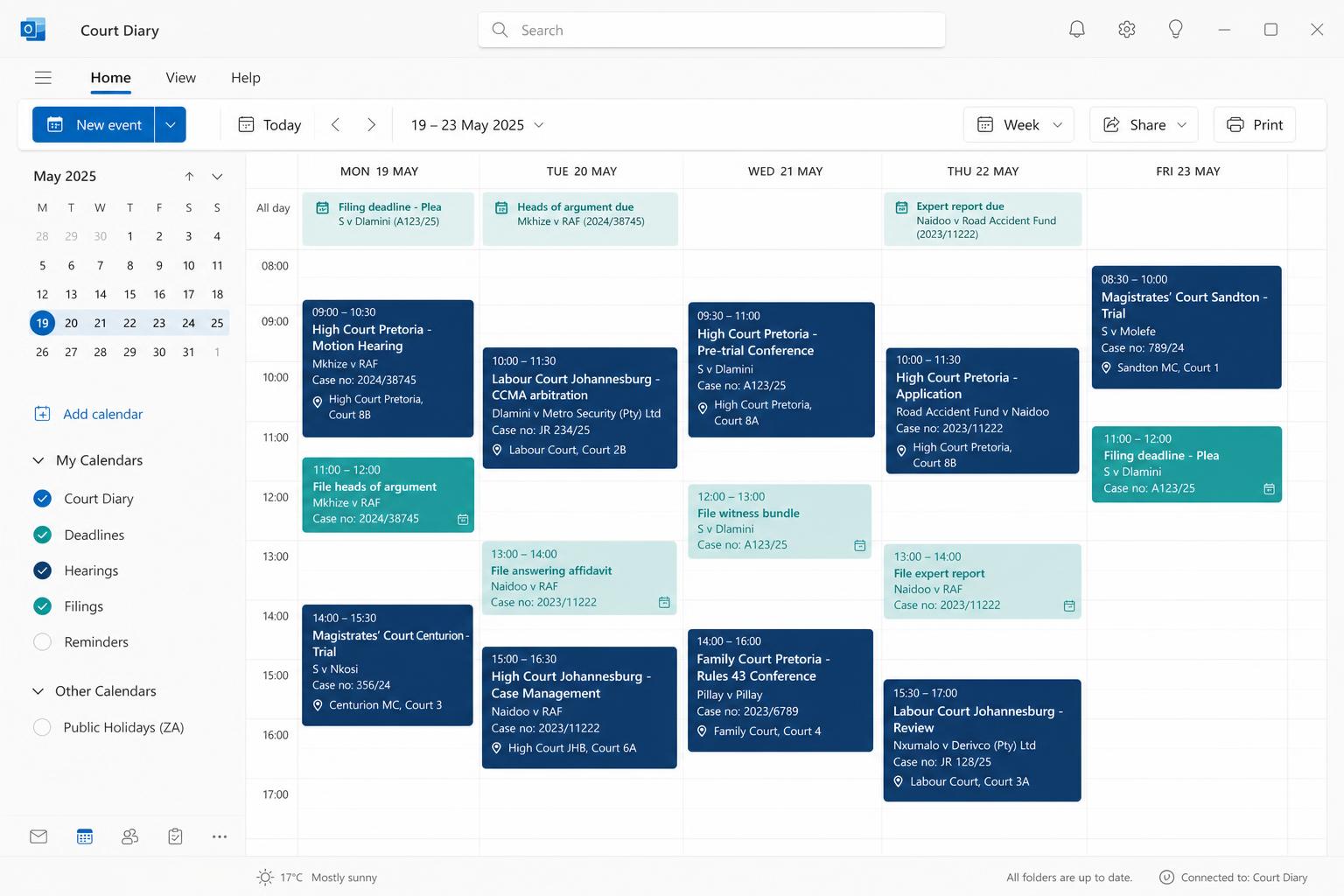Click the search magnifier icon
The image size is (1344, 896).
[x=500, y=30]
